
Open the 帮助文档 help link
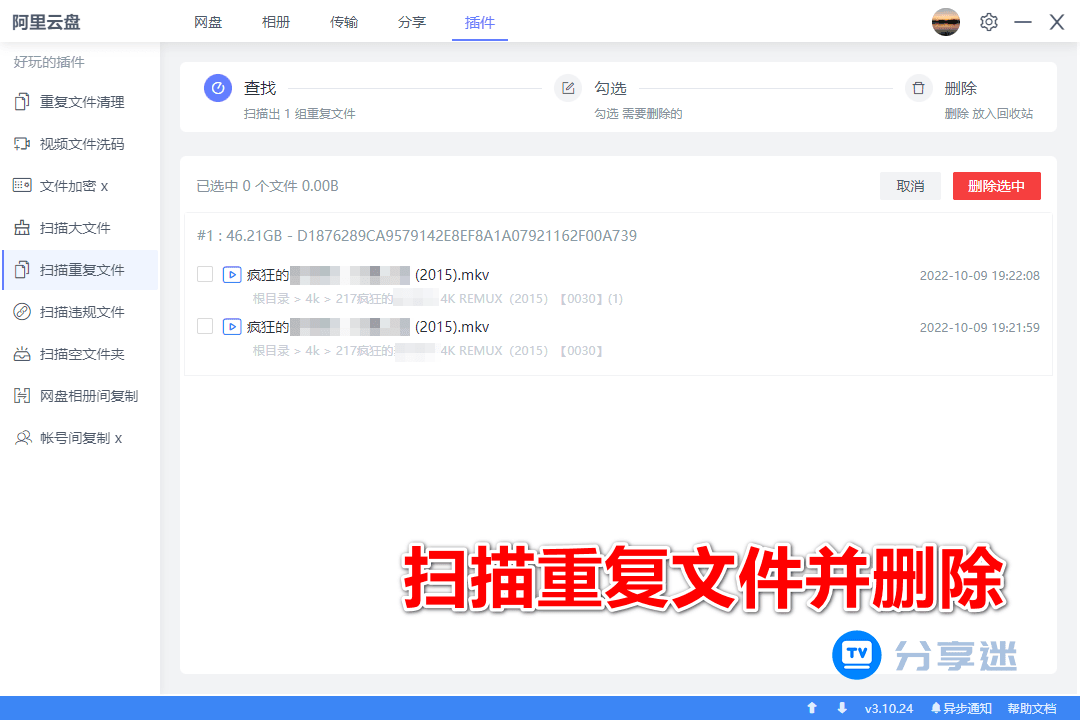click(x=1031, y=707)
